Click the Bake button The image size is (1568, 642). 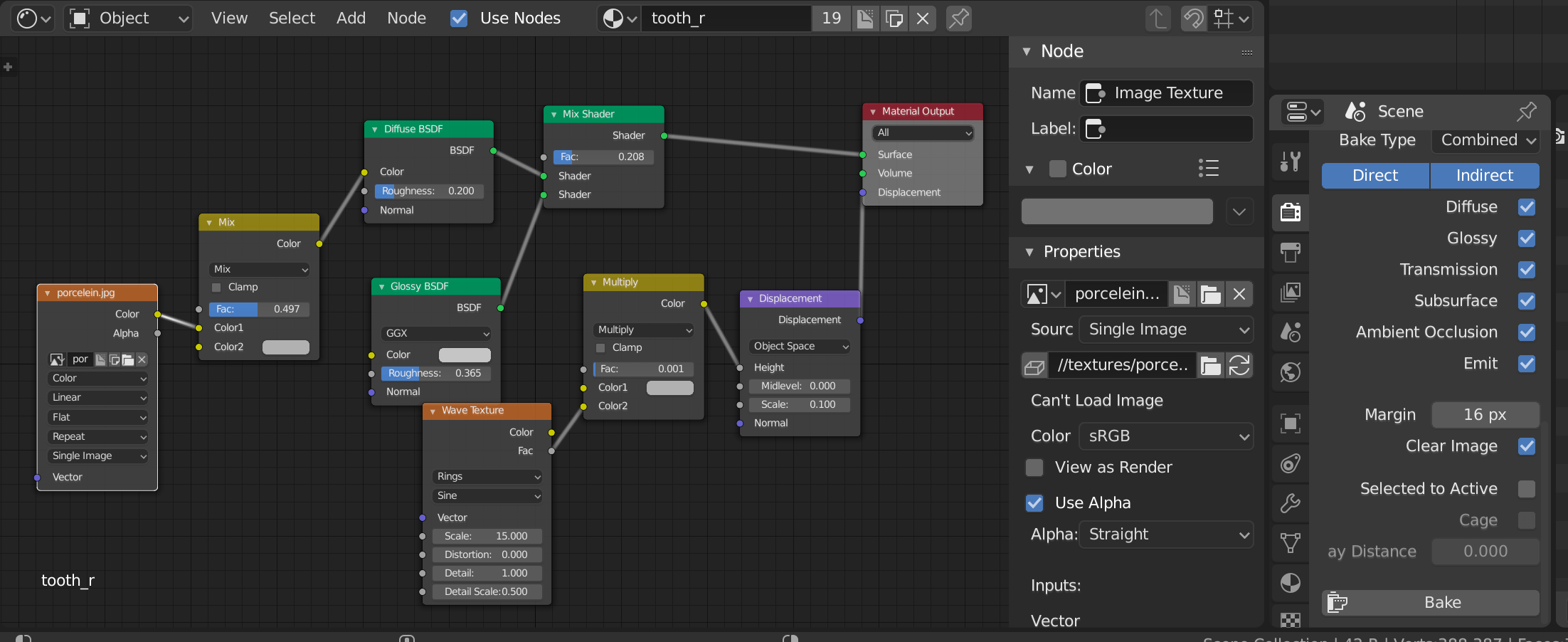[x=1431, y=603]
